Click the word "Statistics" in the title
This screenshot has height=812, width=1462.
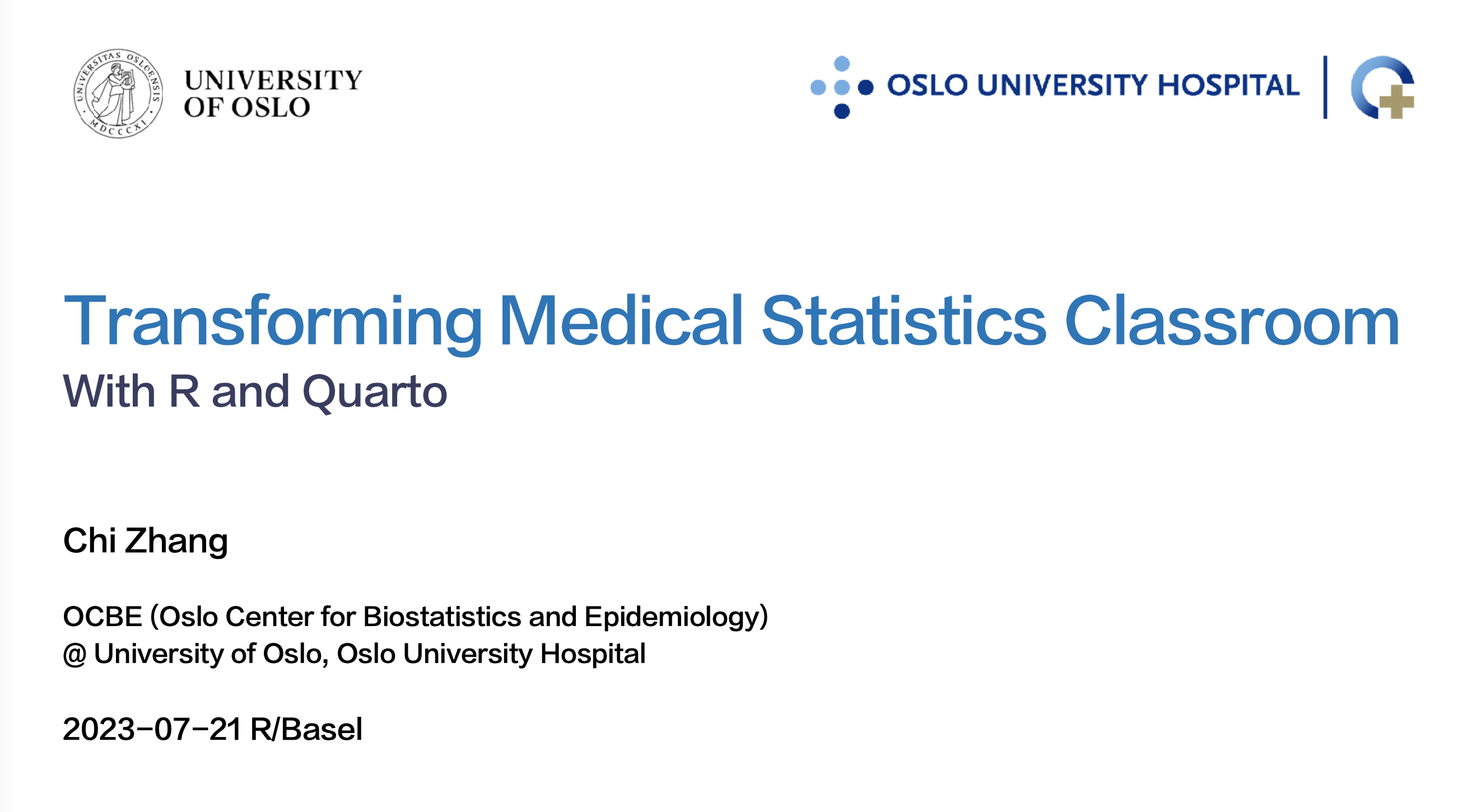click(x=903, y=321)
